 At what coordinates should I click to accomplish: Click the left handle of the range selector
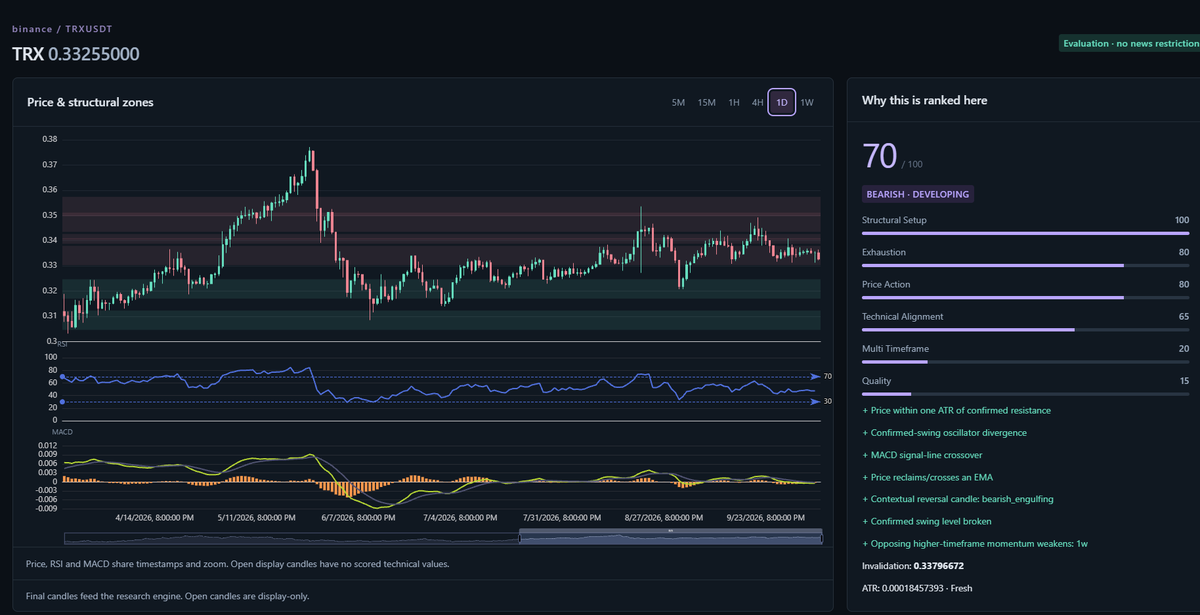(x=520, y=538)
